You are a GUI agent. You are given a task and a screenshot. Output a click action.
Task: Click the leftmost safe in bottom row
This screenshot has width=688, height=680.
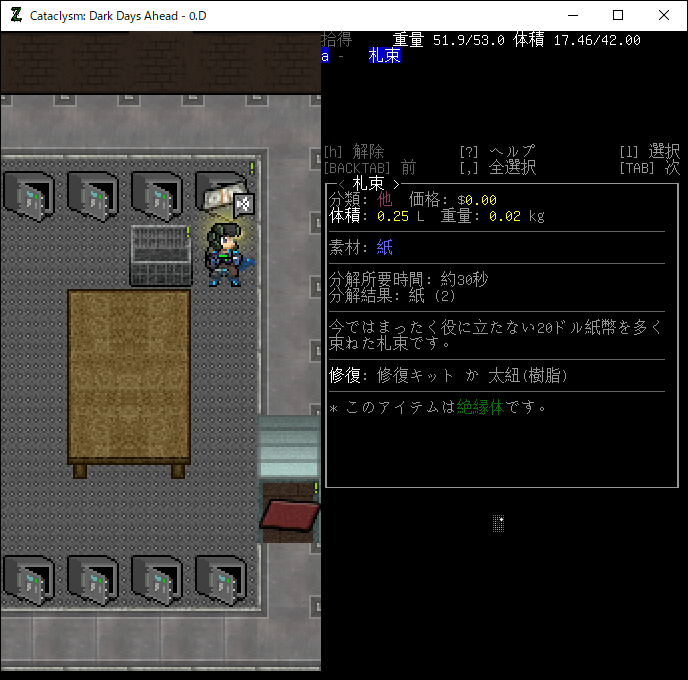(29, 578)
